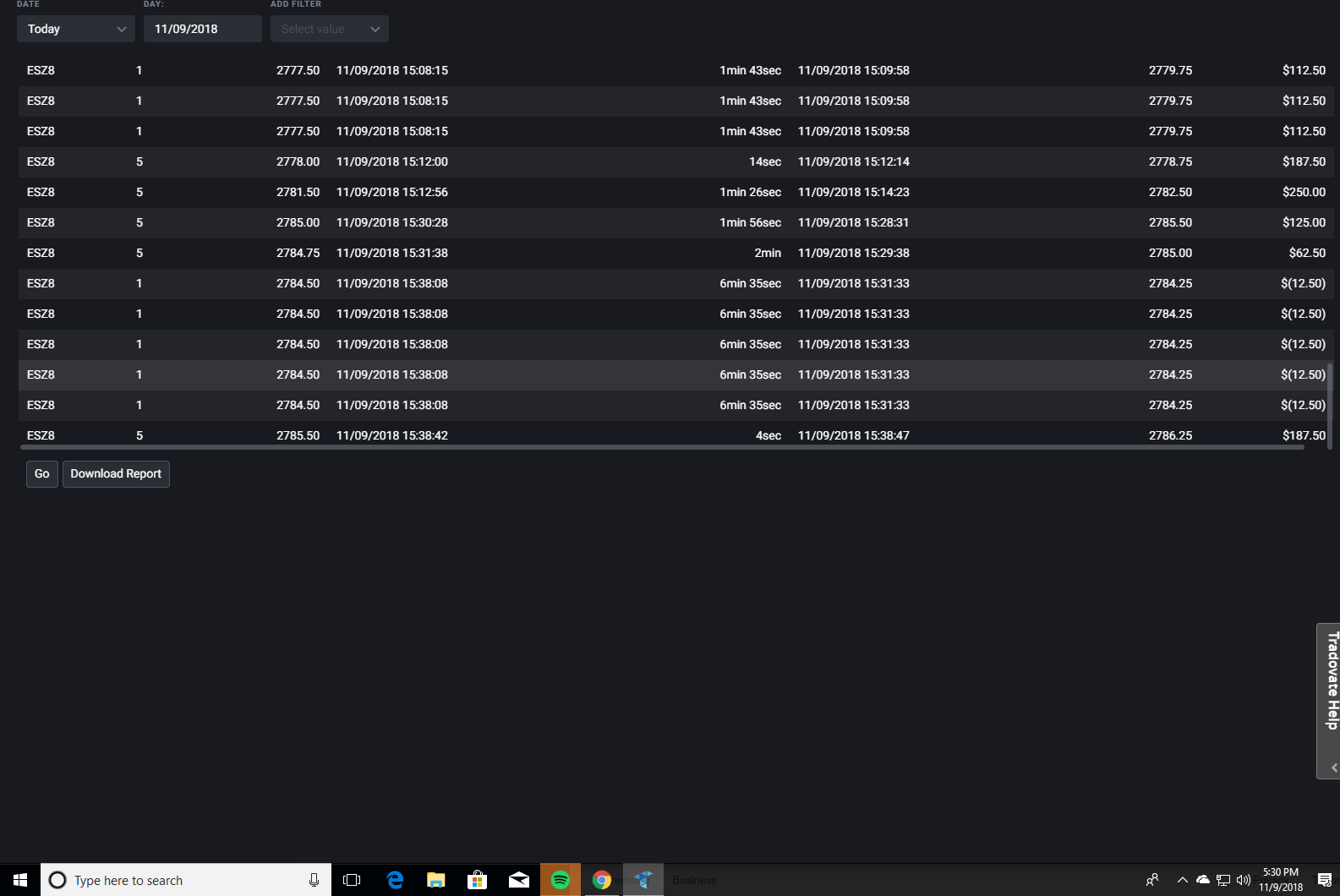Open the network icon in the tray
The image size is (1340, 896).
click(x=1222, y=880)
